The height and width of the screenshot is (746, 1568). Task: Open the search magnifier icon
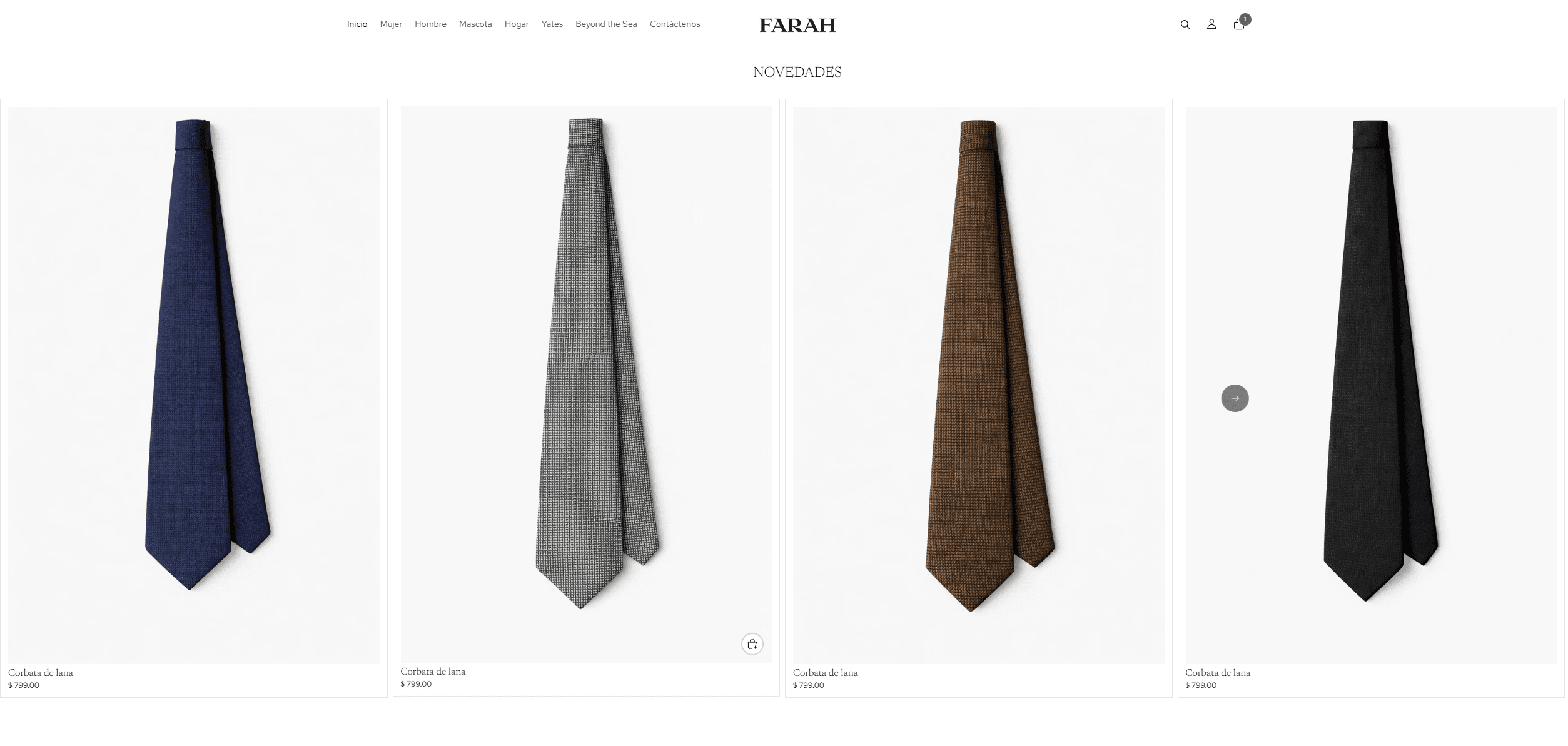(1185, 24)
